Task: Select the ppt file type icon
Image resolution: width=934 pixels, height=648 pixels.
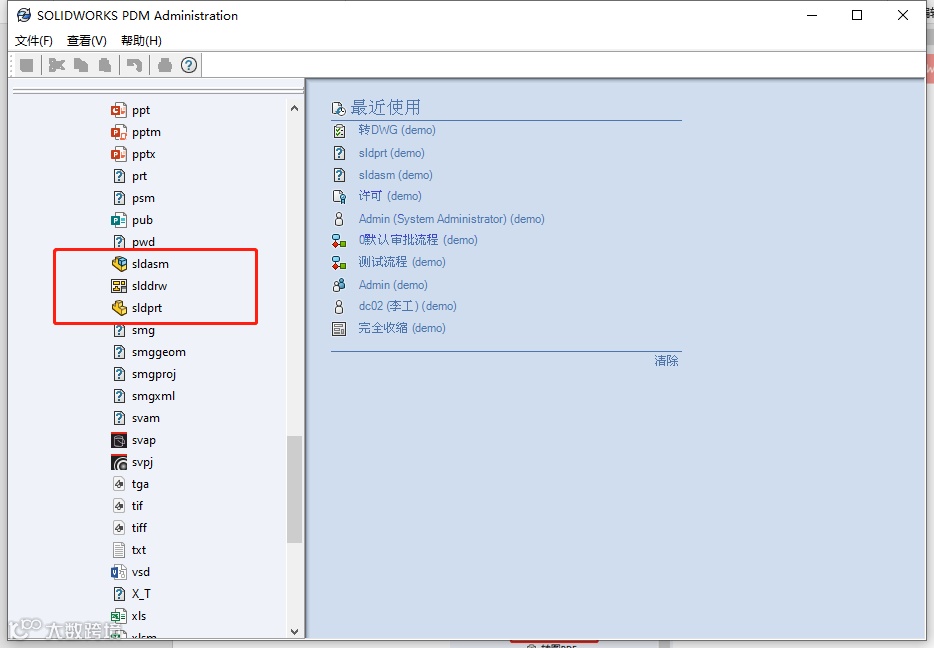Action: [x=119, y=110]
